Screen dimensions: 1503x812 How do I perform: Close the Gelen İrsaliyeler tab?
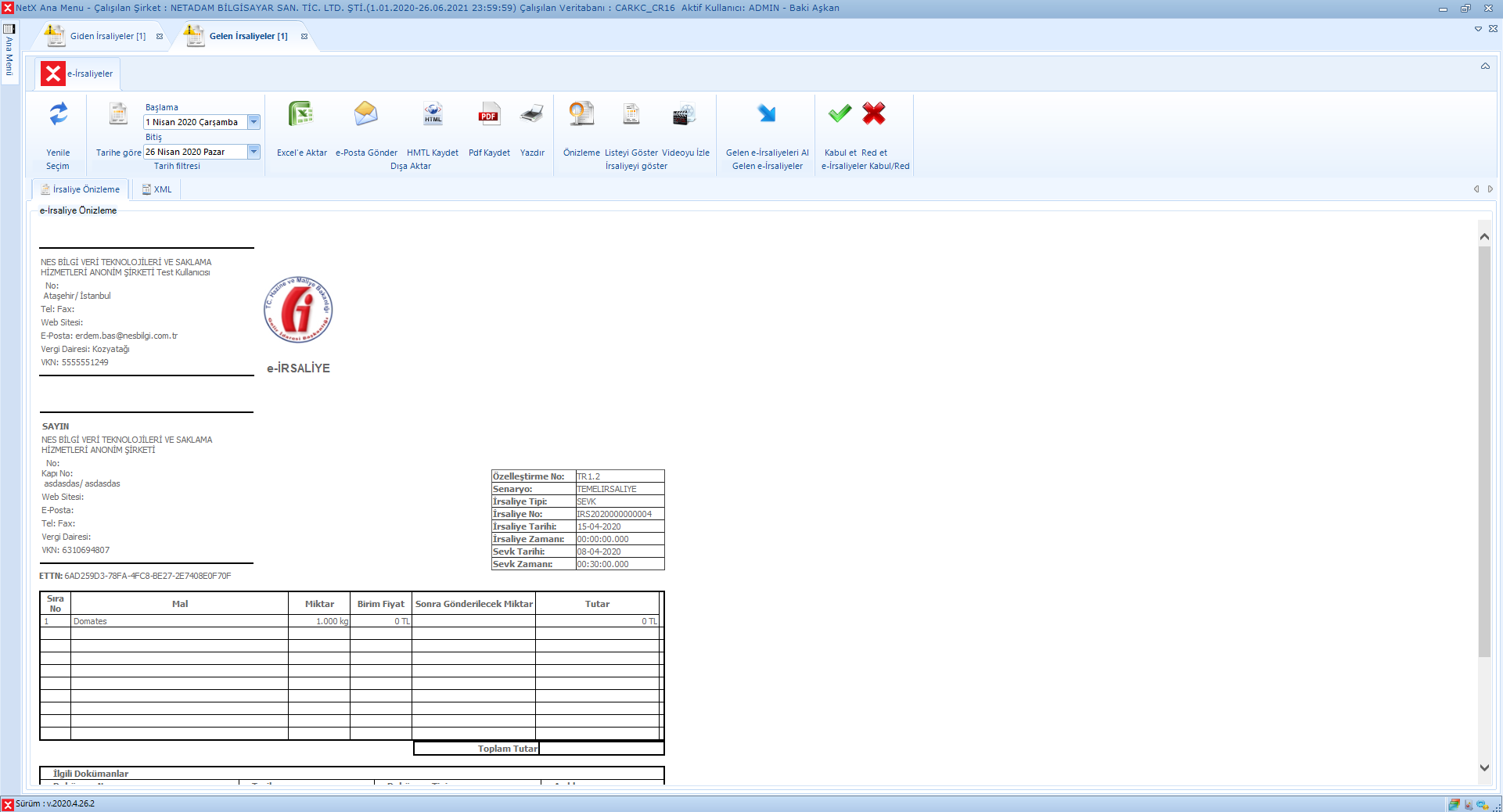pyautogui.click(x=304, y=37)
